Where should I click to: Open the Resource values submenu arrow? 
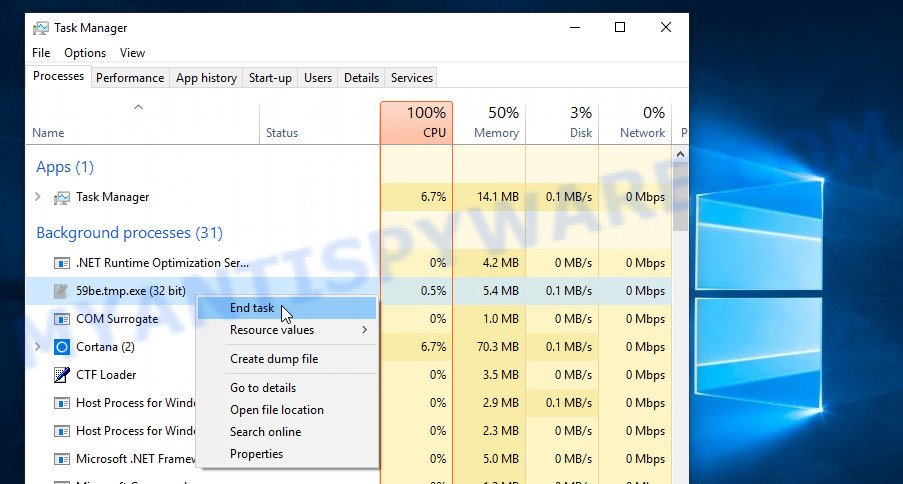tap(365, 330)
